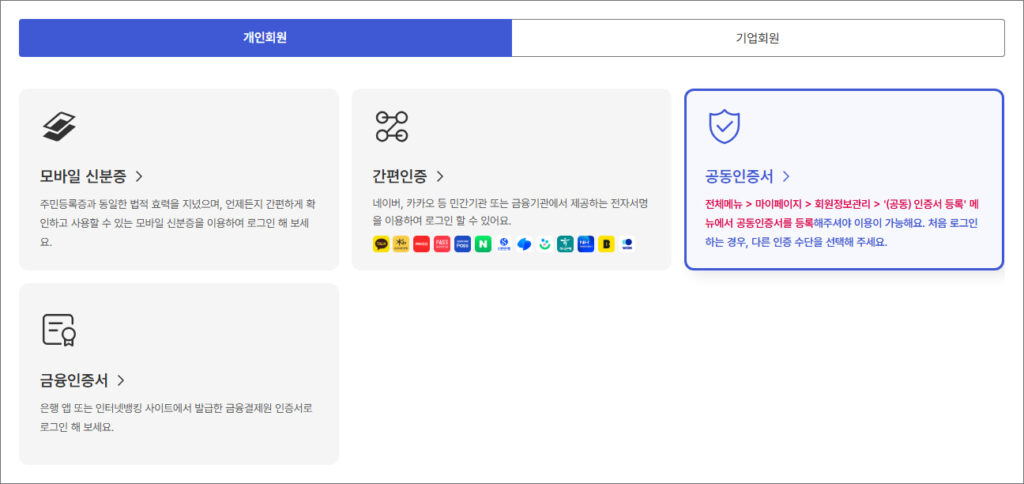
Task: Choose the yellow KakaoTalk authentication icon
Action: (x=381, y=244)
